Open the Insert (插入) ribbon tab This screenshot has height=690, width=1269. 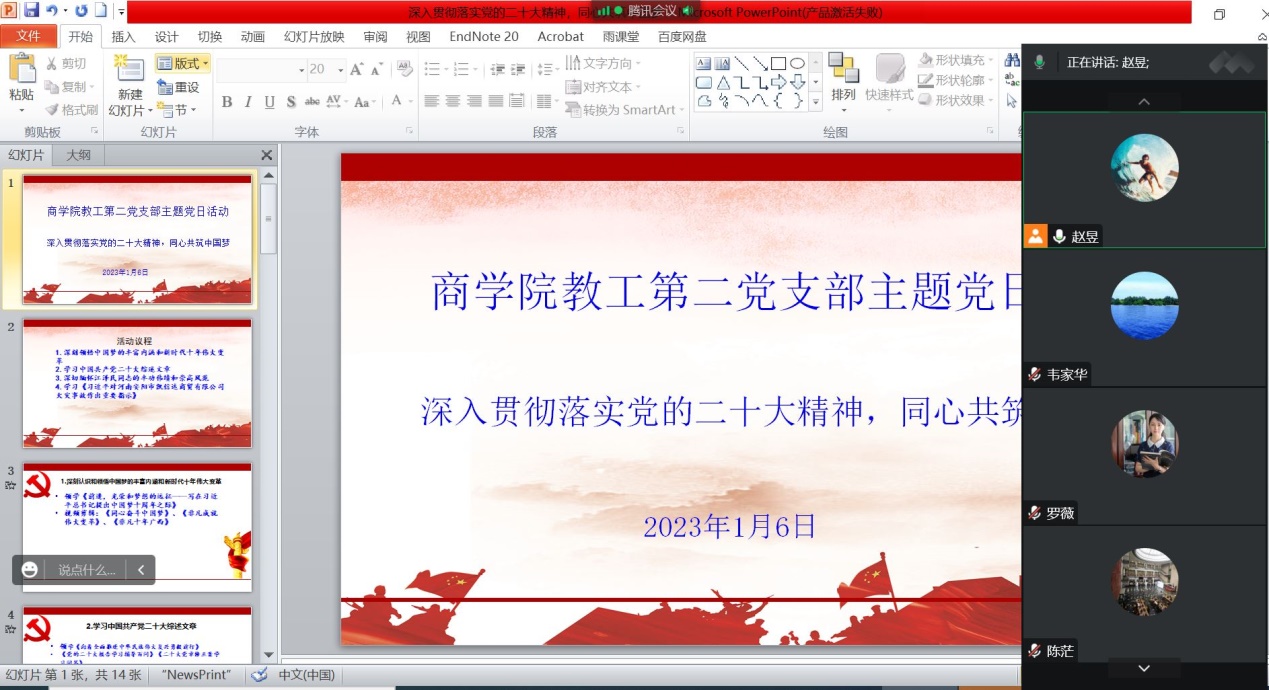click(123, 36)
